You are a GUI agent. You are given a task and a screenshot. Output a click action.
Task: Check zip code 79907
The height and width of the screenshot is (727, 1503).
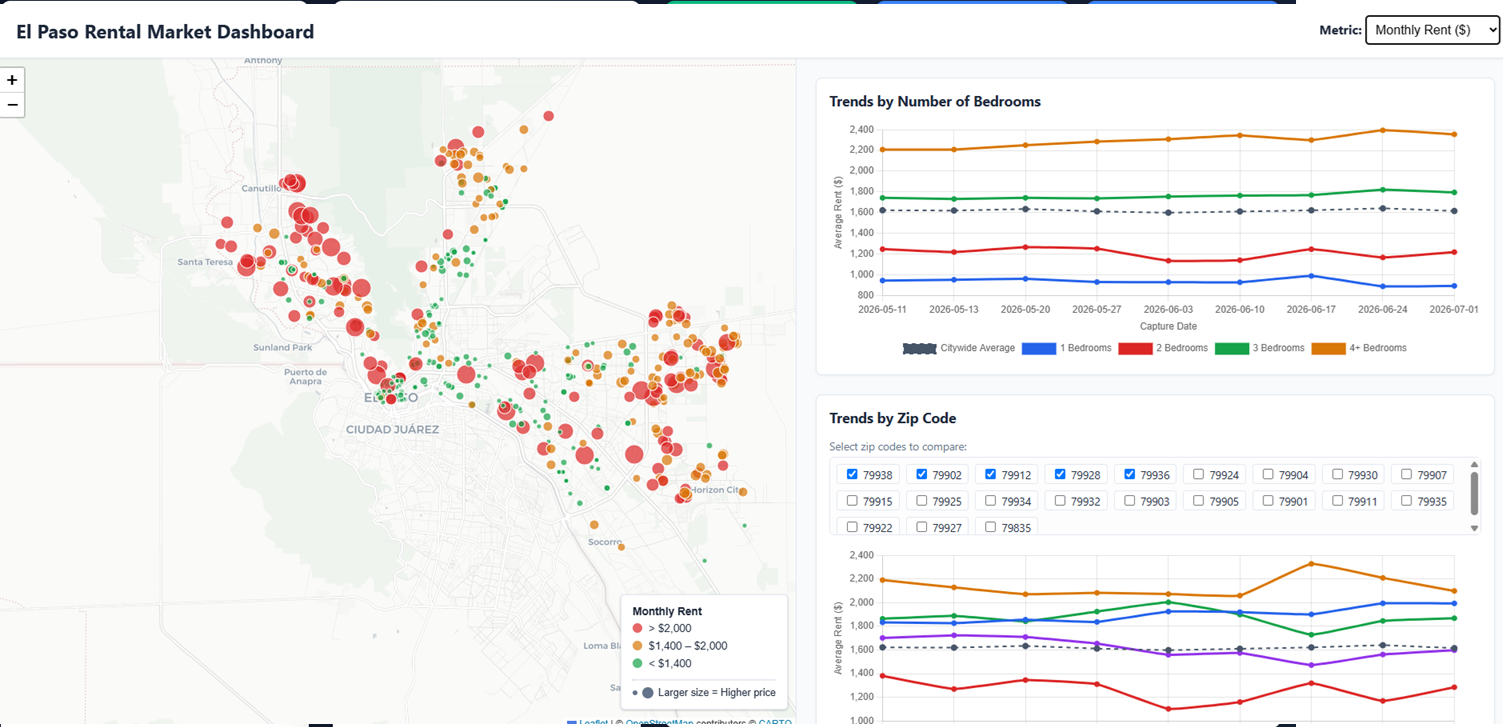point(1407,475)
